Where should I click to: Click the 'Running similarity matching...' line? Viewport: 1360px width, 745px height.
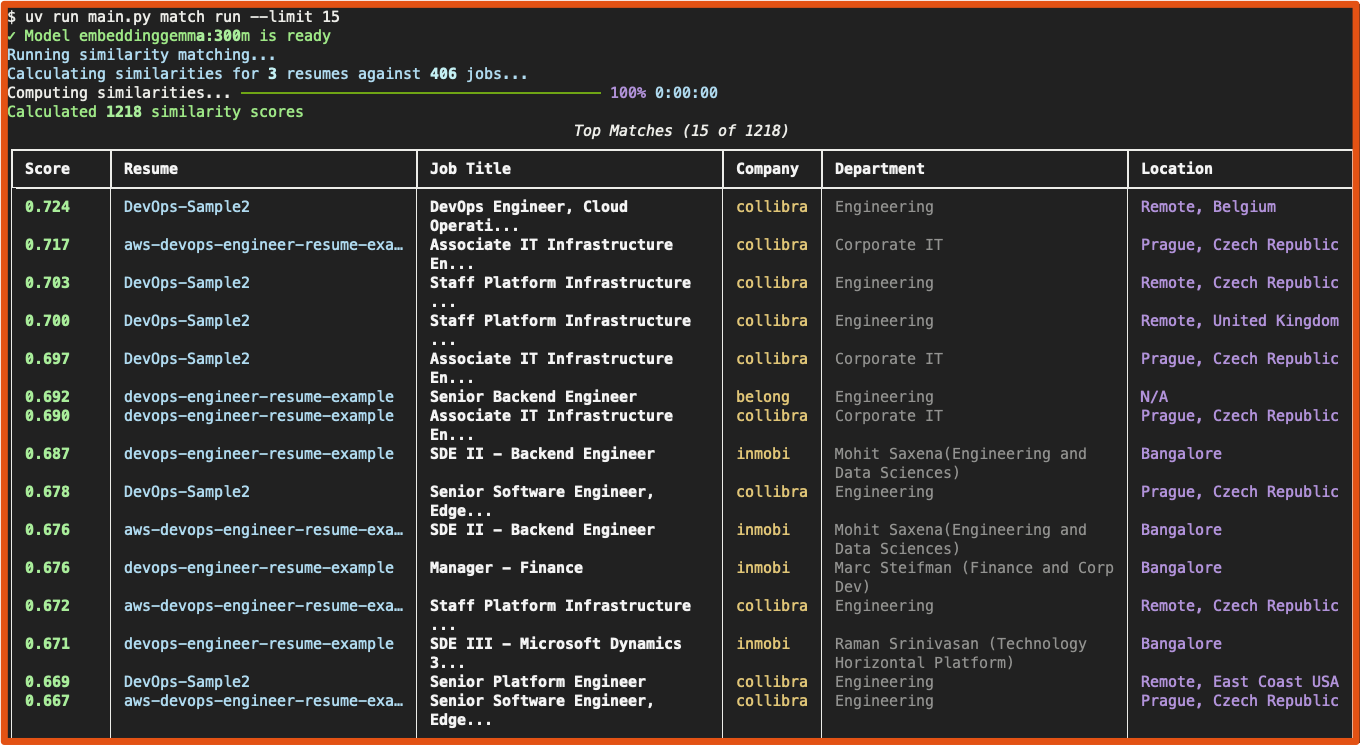(x=141, y=55)
